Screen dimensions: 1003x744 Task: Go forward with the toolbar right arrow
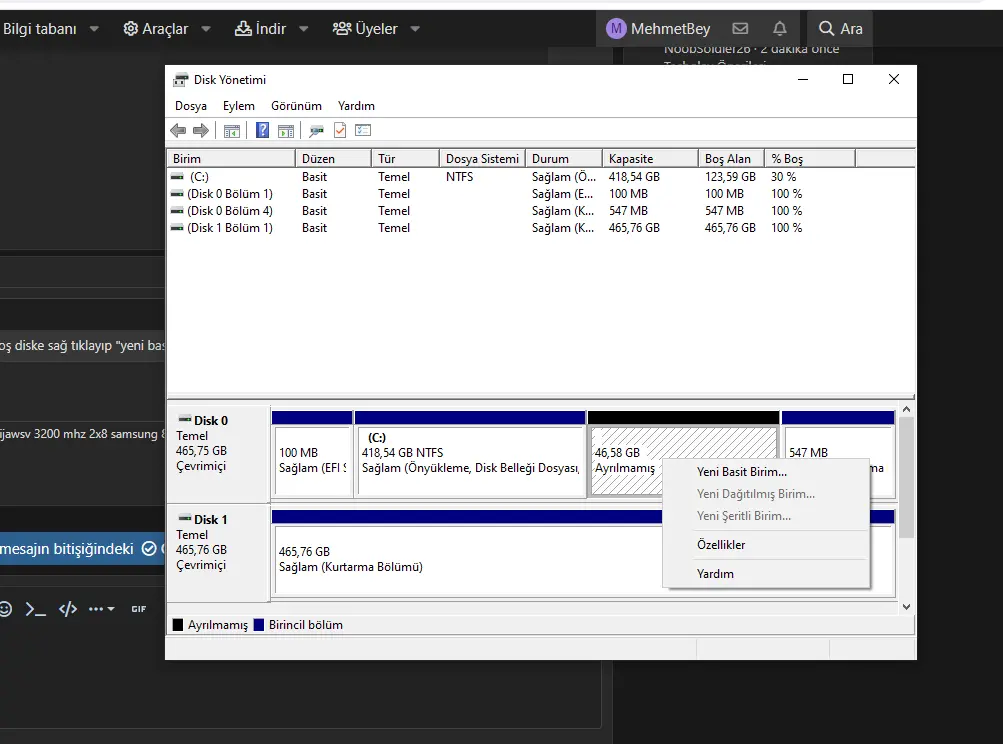coord(201,131)
